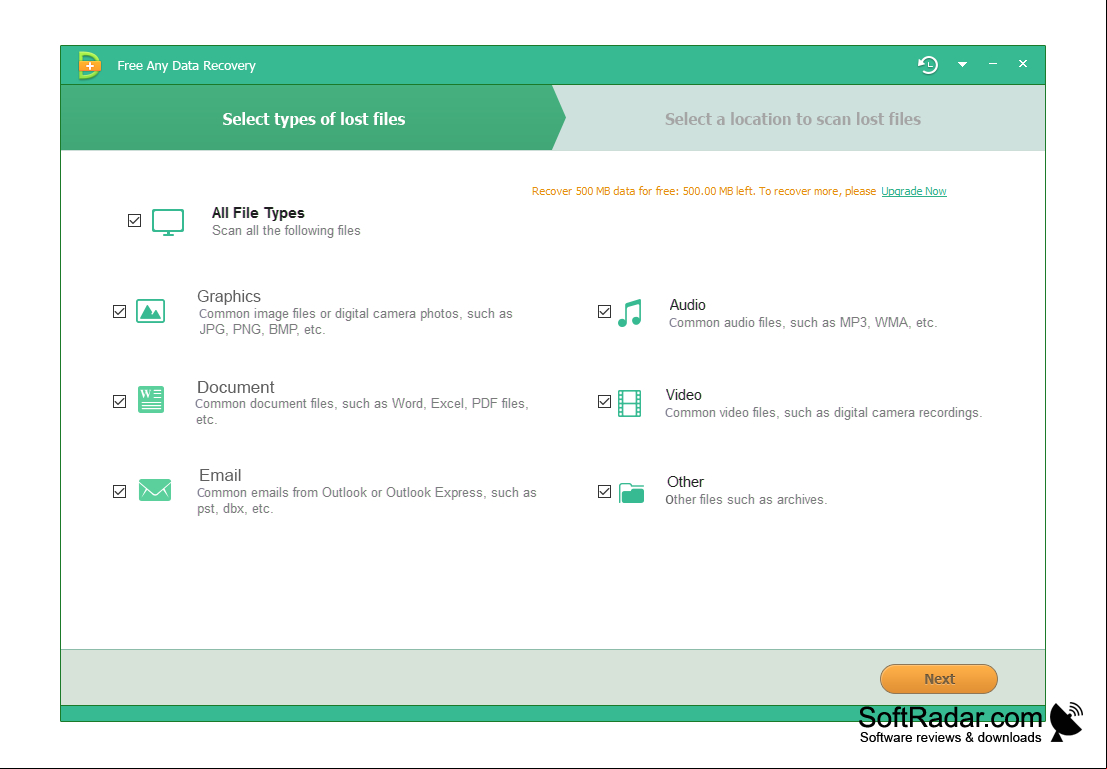Close the Free Any Data Recovery window

[1022, 64]
